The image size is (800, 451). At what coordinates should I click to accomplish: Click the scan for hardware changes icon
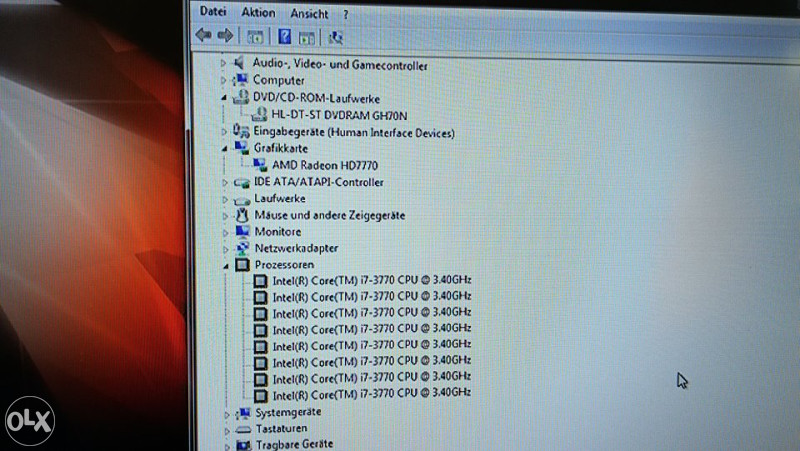coord(335,38)
